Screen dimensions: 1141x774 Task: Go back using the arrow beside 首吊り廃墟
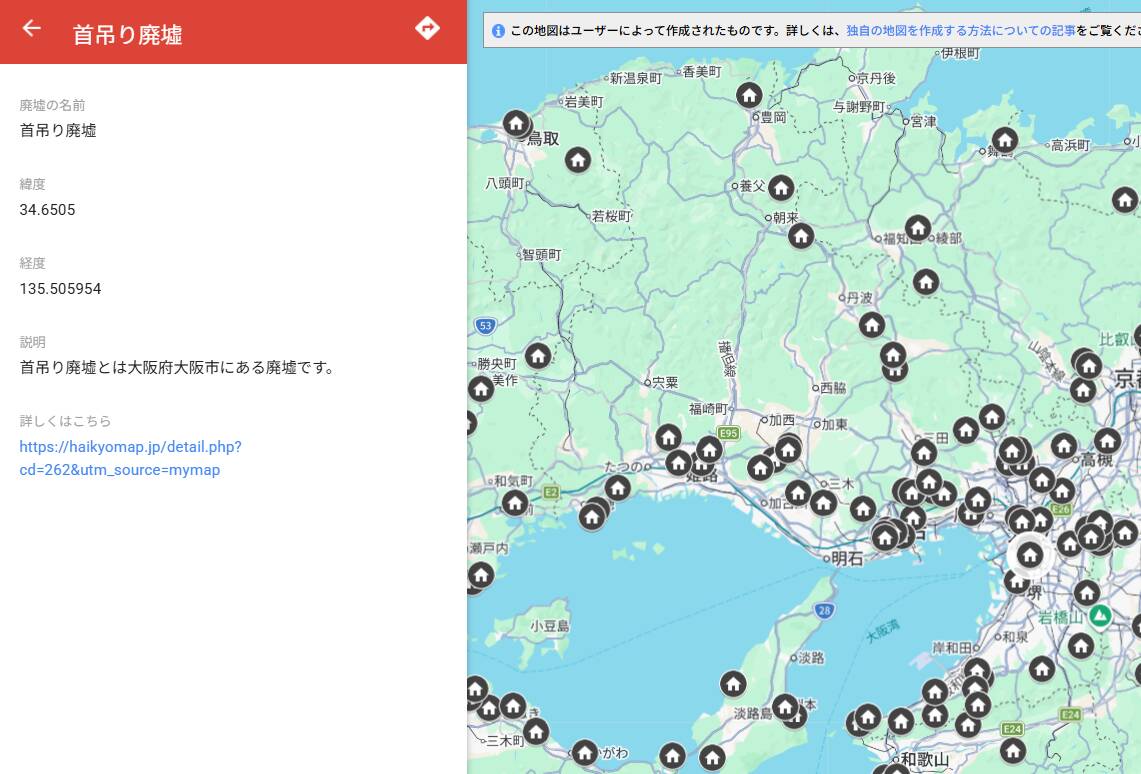click(31, 28)
